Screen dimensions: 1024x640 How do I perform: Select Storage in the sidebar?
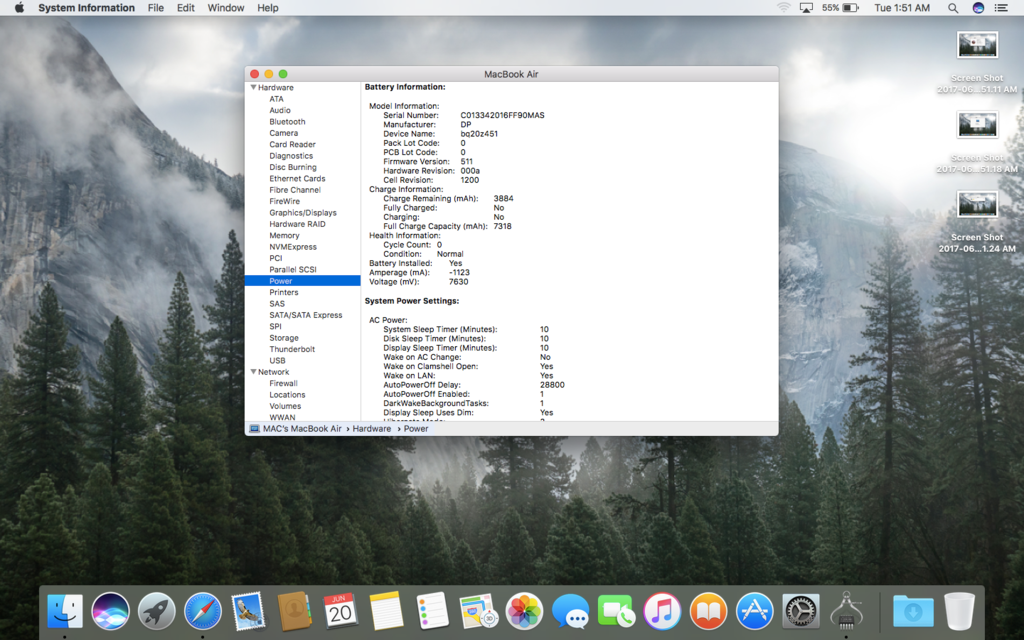tap(283, 338)
